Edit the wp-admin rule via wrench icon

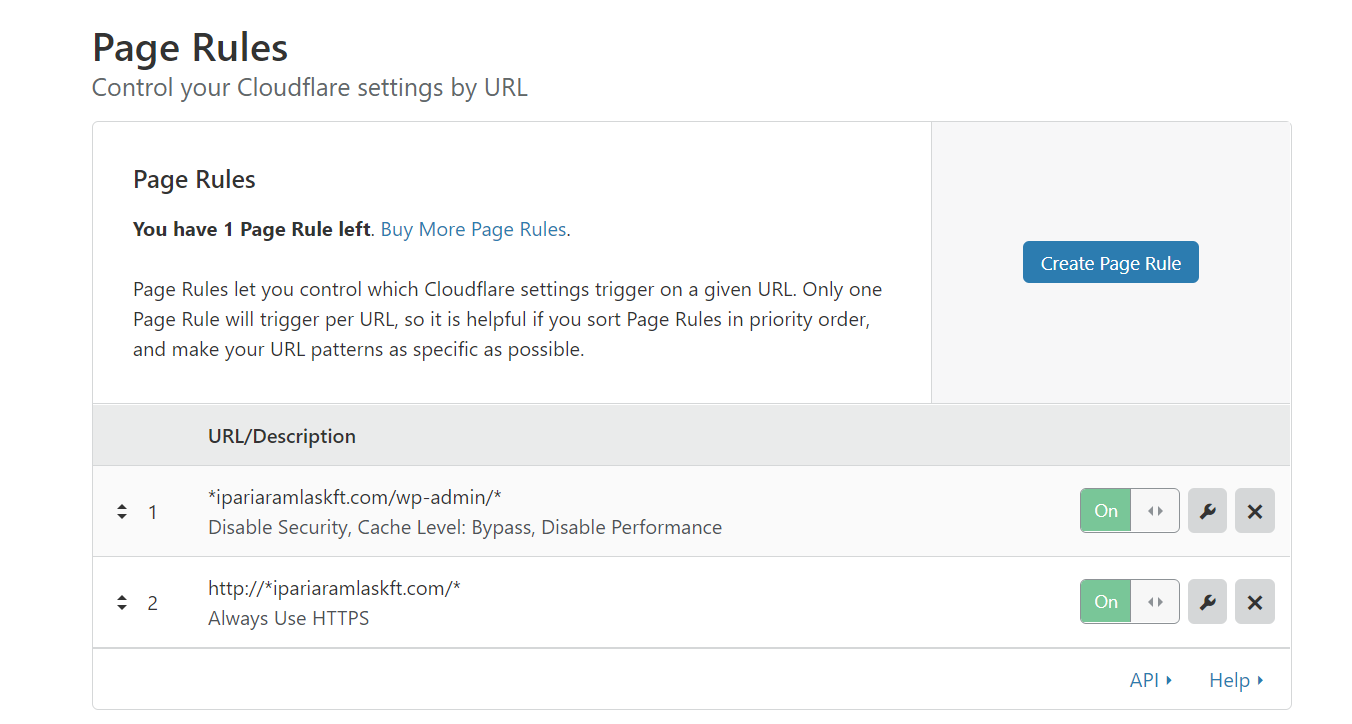(x=1207, y=511)
